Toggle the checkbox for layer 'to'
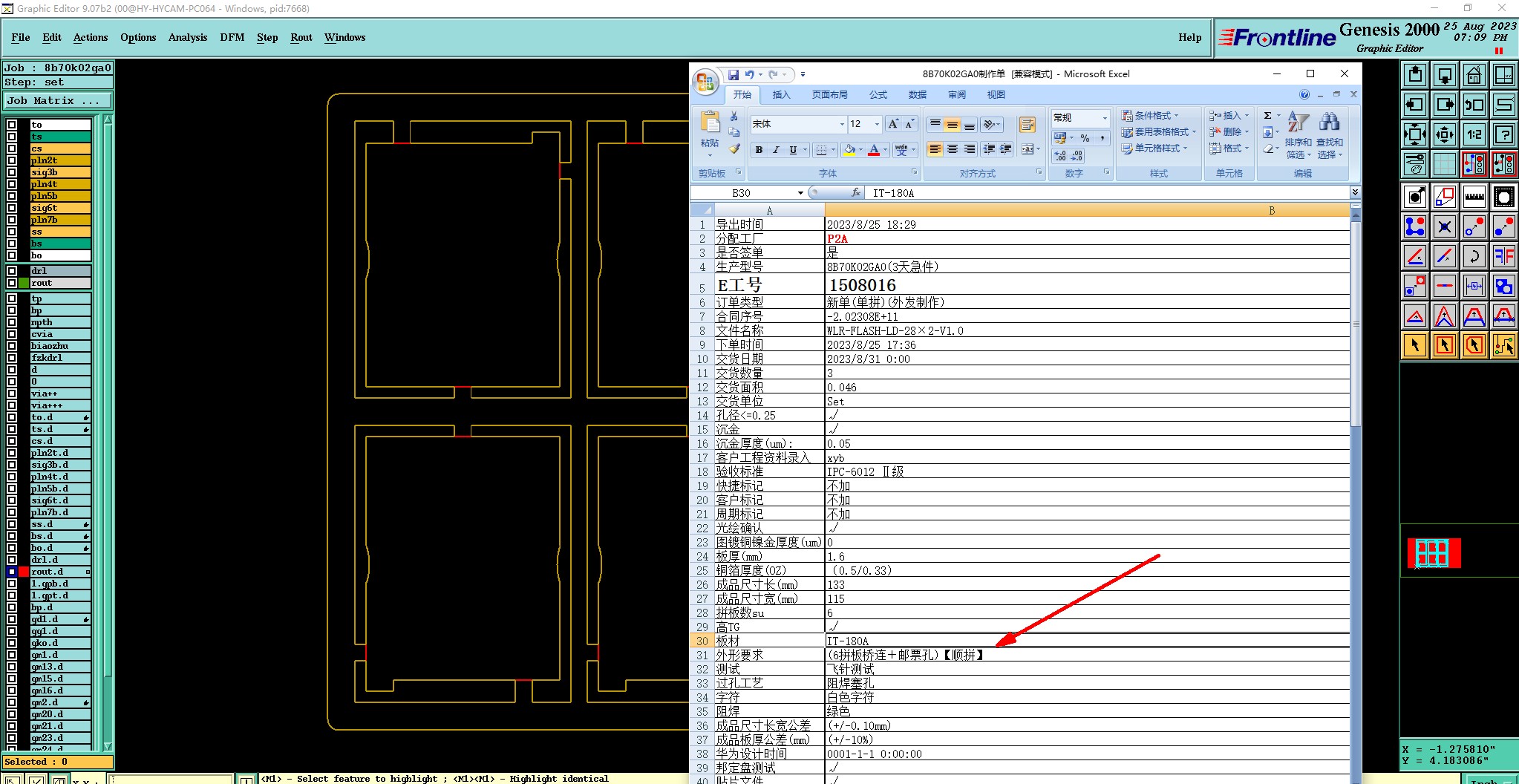Image resolution: width=1519 pixels, height=784 pixels. click(x=12, y=125)
